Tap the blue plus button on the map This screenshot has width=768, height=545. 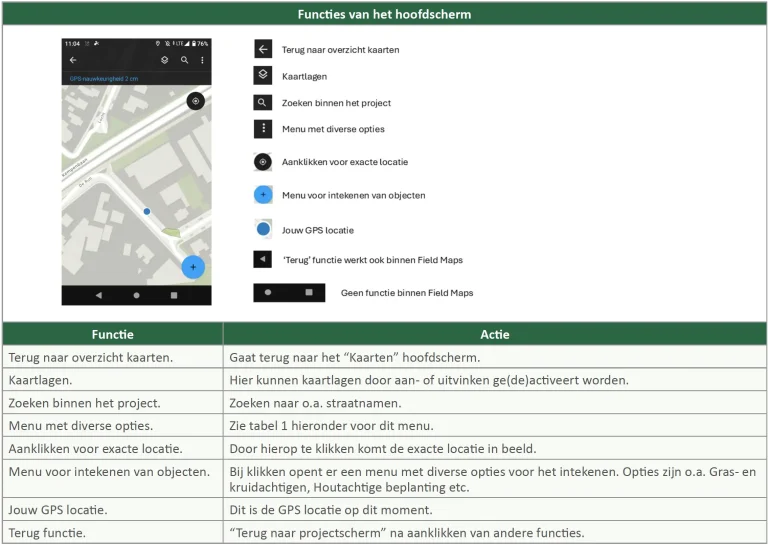[x=193, y=267]
